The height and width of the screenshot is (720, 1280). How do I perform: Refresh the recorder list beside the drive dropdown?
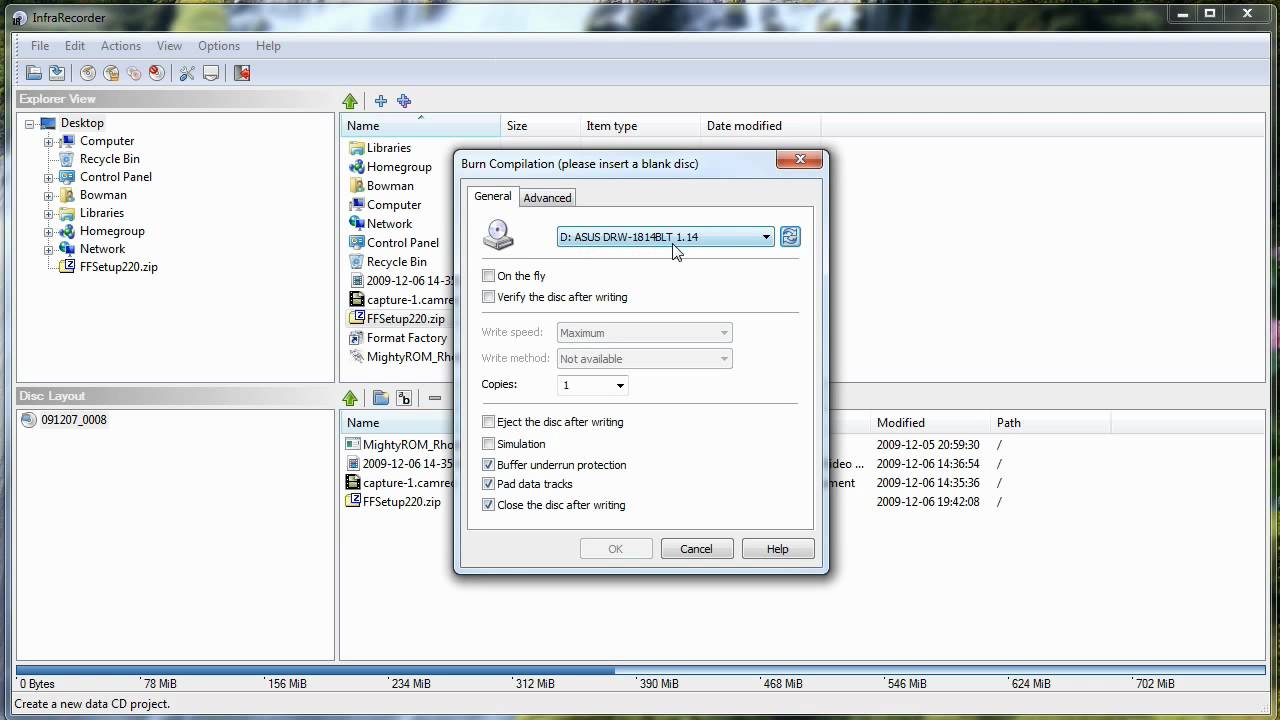pyautogui.click(x=790, y=236)
